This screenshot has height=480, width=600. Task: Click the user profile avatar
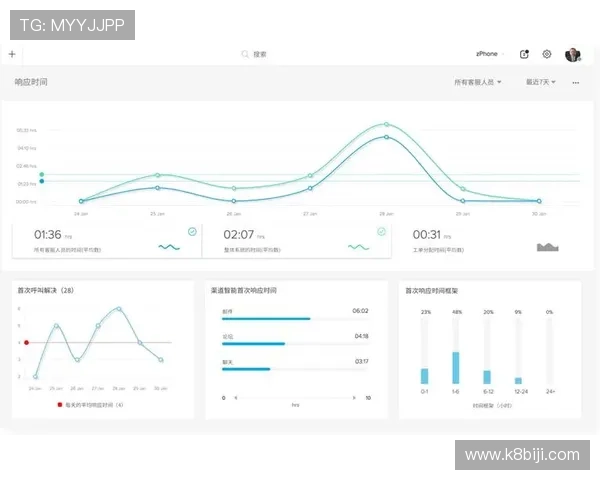[x=572, y=54]
